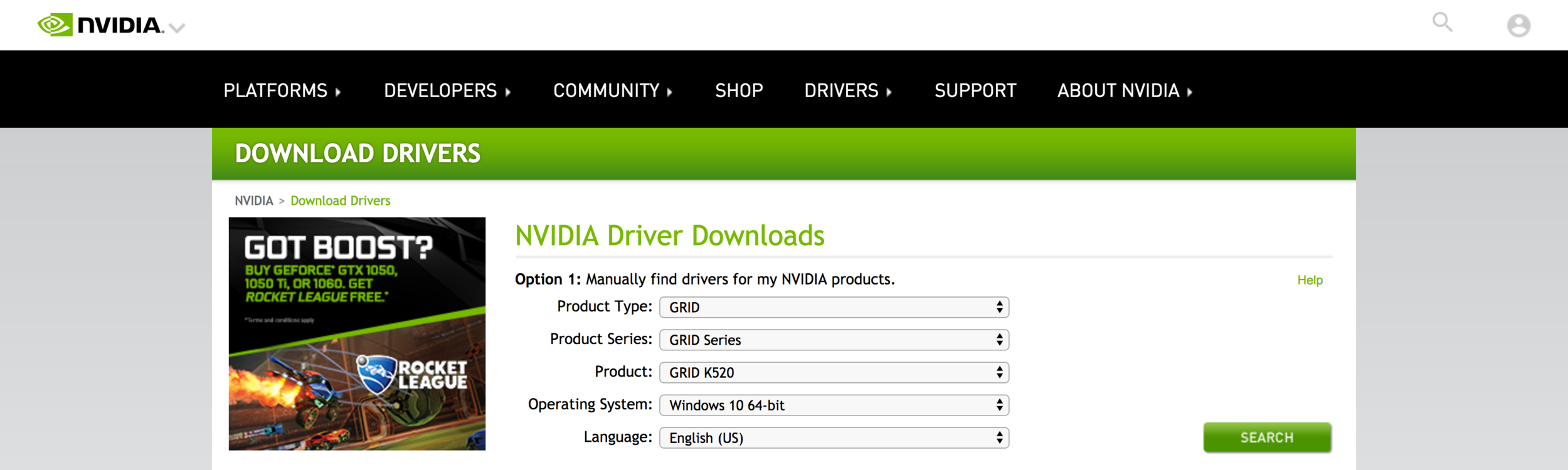Open the Product dropdown showing GRID K520
This screenshot has width=1568, height=470.
(834, 372)
